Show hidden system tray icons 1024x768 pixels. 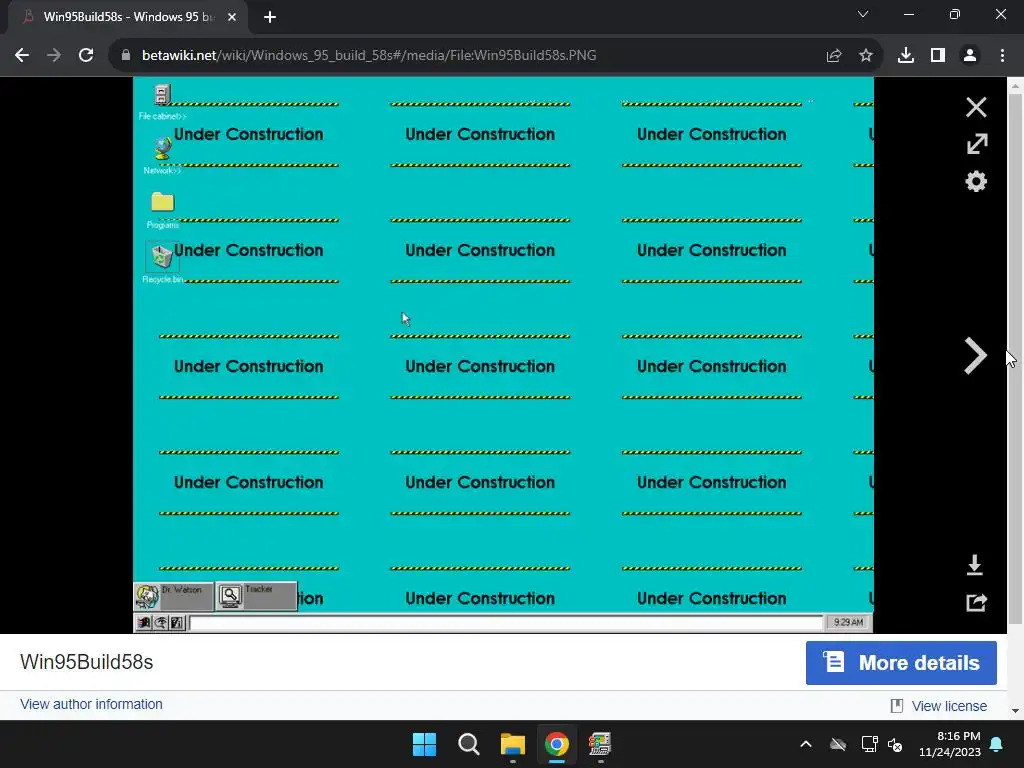click(x=806, y=744)
